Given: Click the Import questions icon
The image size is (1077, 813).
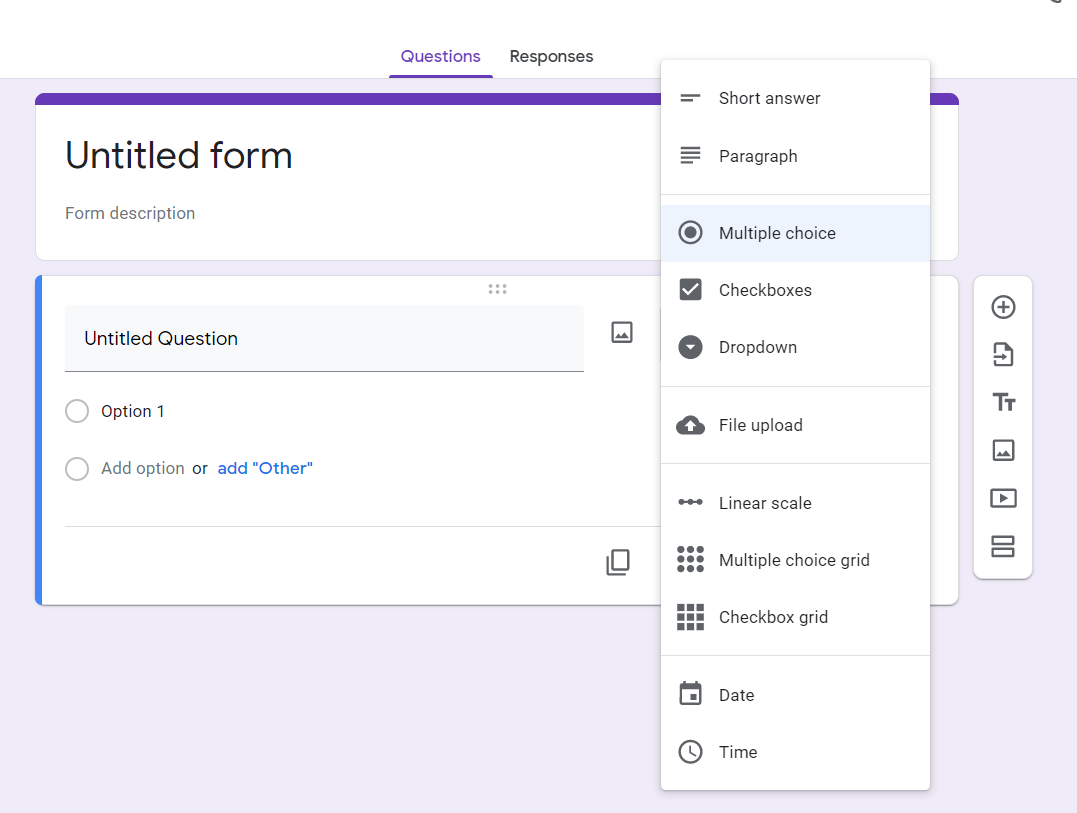Looking at the screenshot, I should click(1003, 354).
